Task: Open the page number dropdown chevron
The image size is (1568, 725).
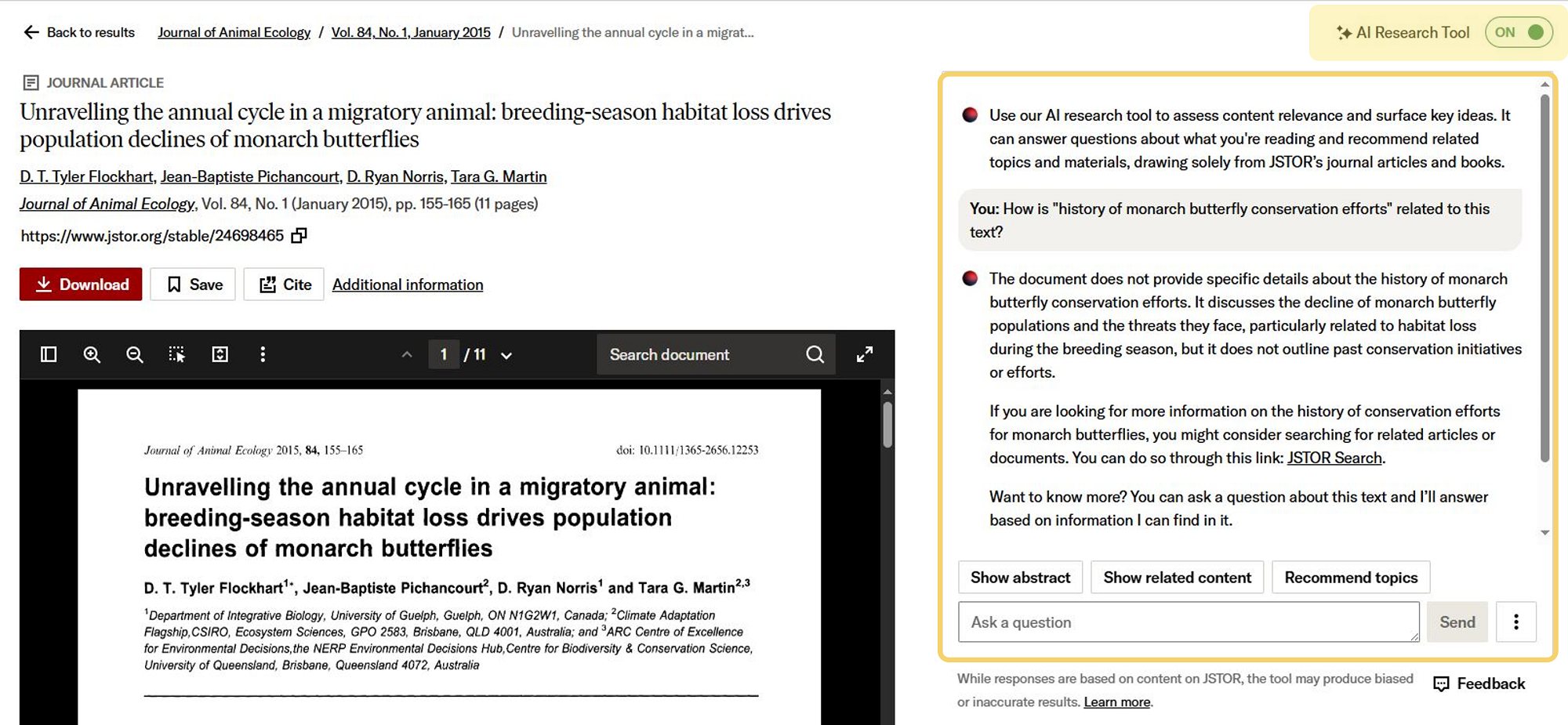Action: [x=506, y=355]
